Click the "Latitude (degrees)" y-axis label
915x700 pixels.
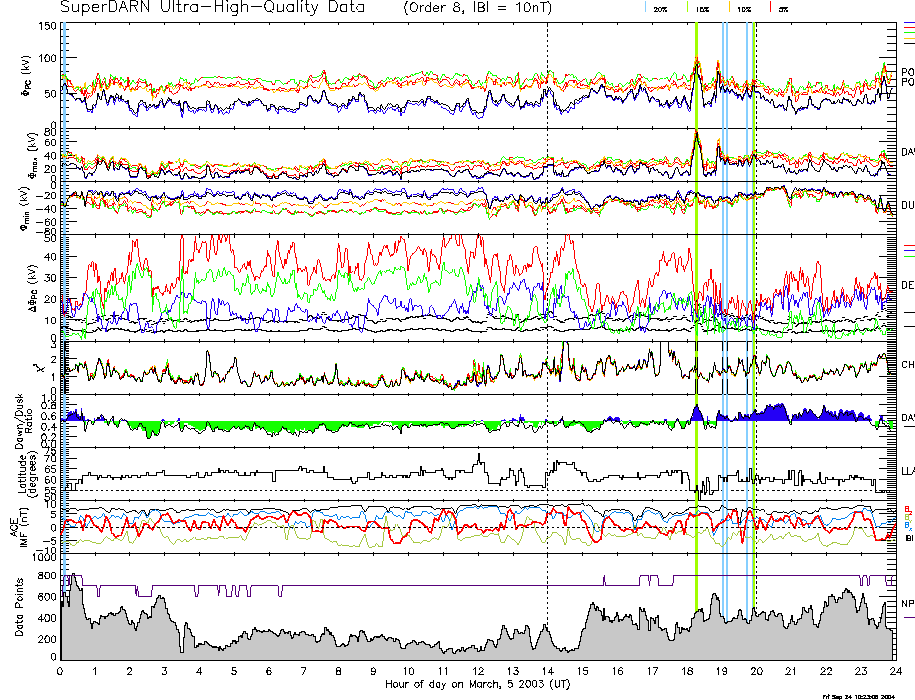[27, 474]
